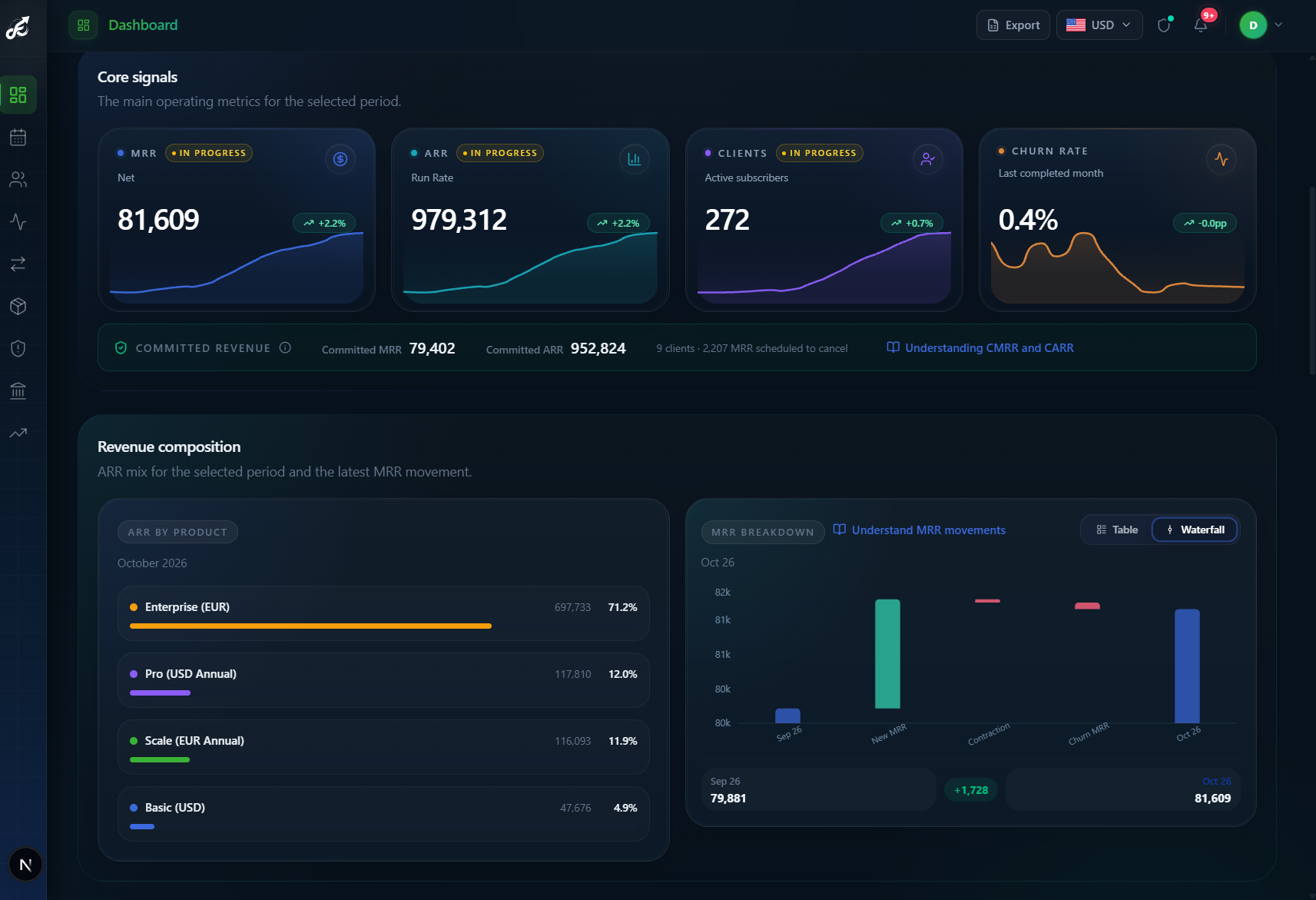Click the Sep 26 small blue bar

pyautogui.click(x=787, y=716)
